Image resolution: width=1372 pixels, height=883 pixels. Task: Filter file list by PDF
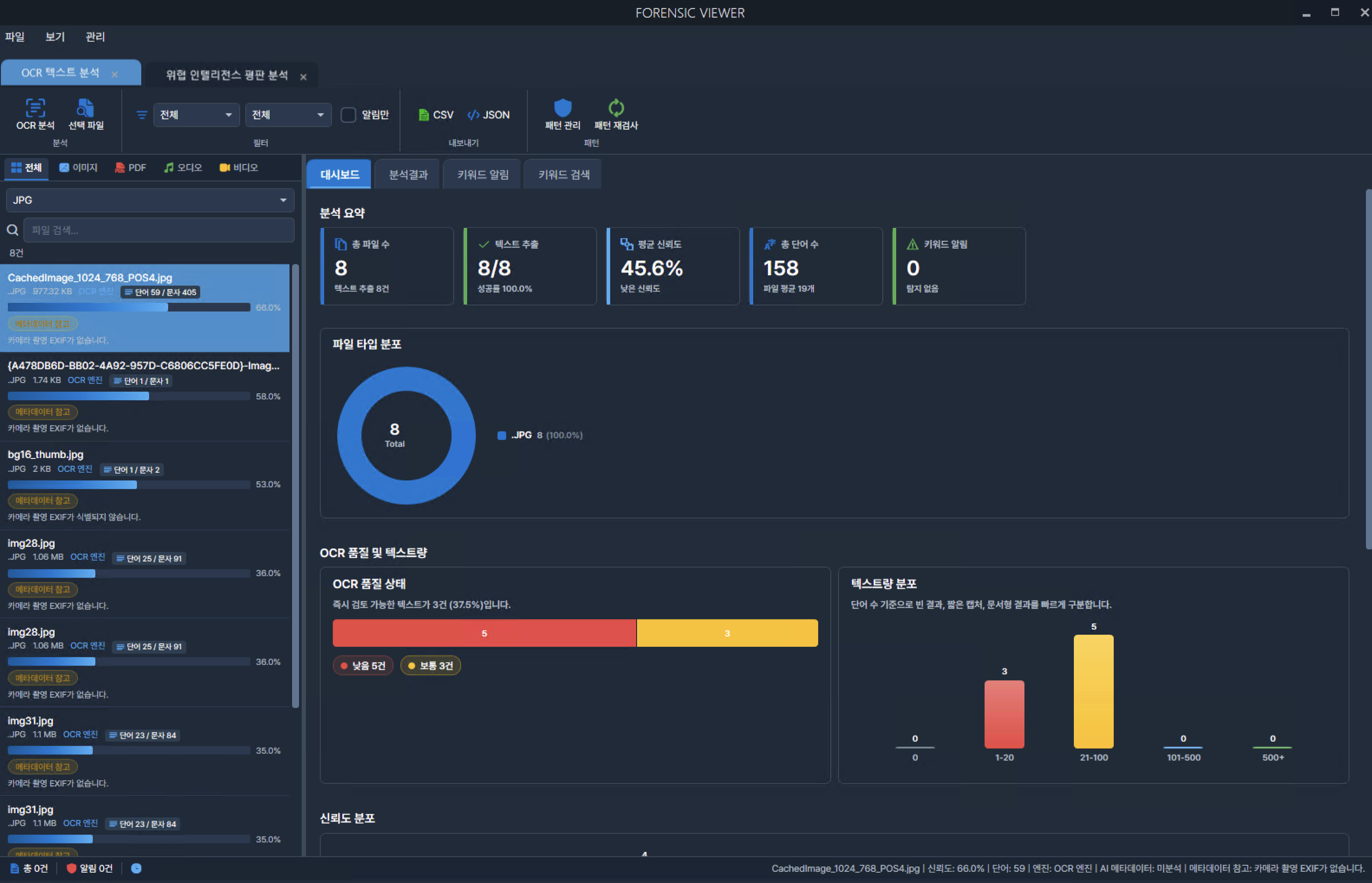pyautogui.click(x=131, y=167)
